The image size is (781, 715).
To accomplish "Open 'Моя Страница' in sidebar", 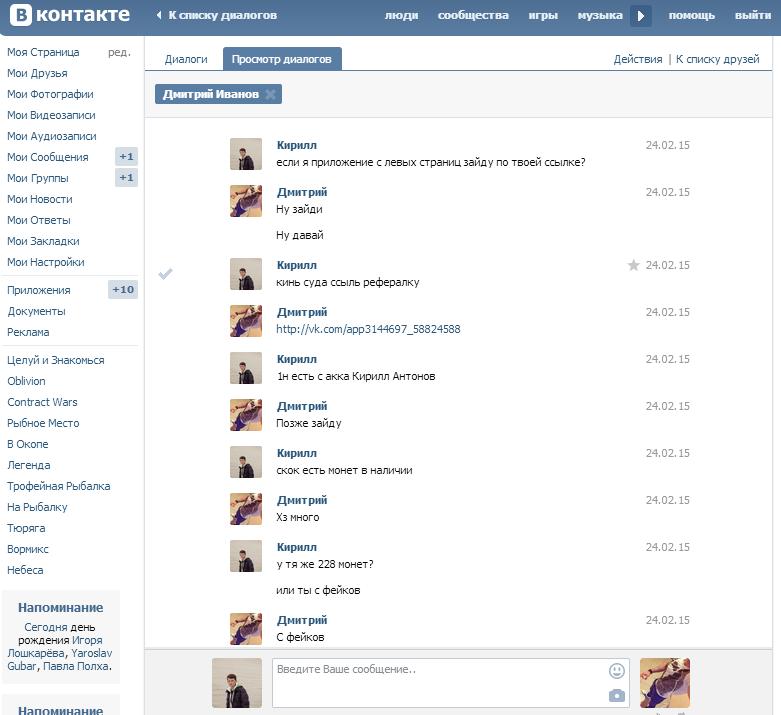I will click(x=43, y=52).
